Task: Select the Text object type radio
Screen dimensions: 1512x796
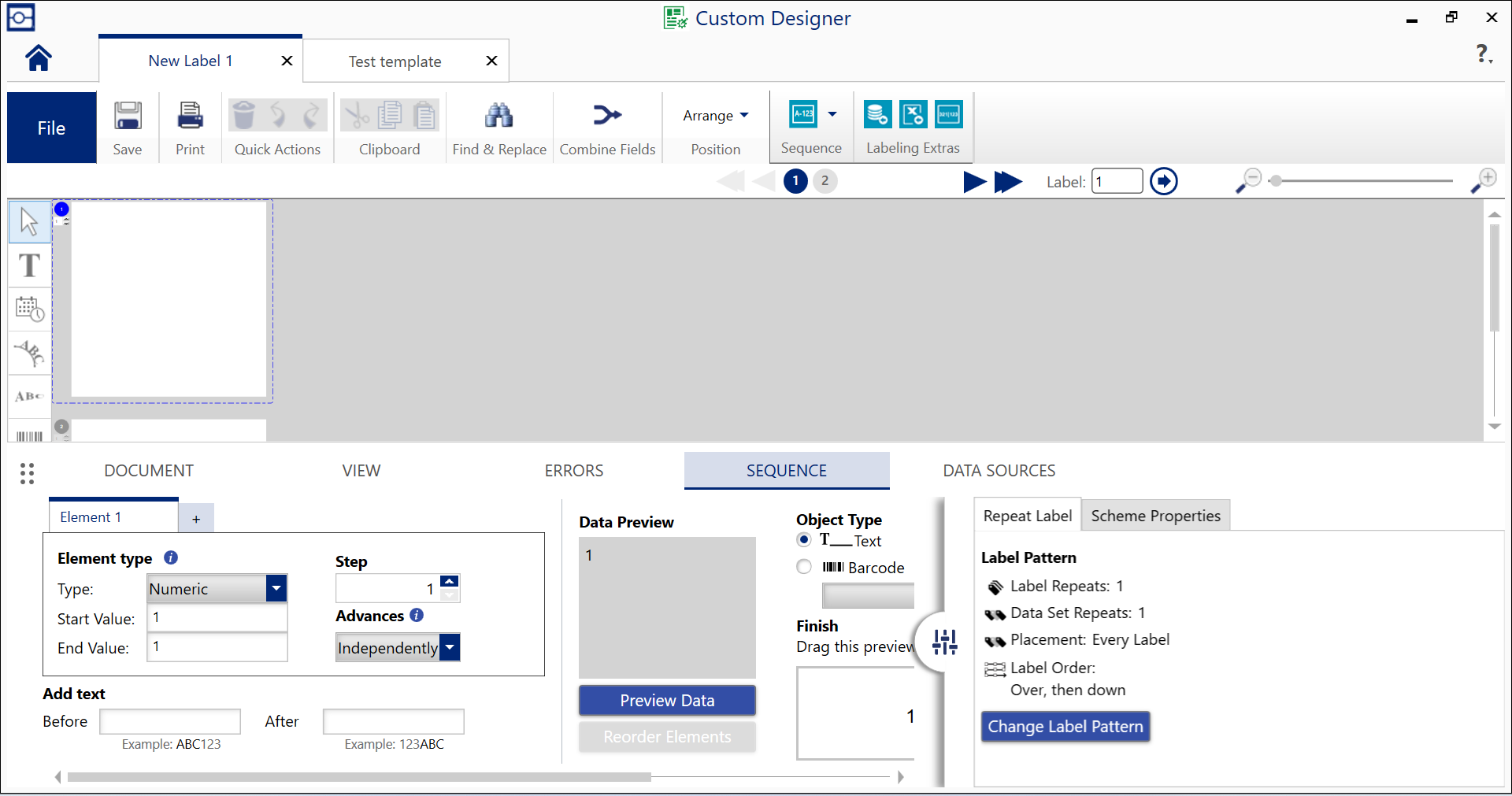Action: pos(804,539)
